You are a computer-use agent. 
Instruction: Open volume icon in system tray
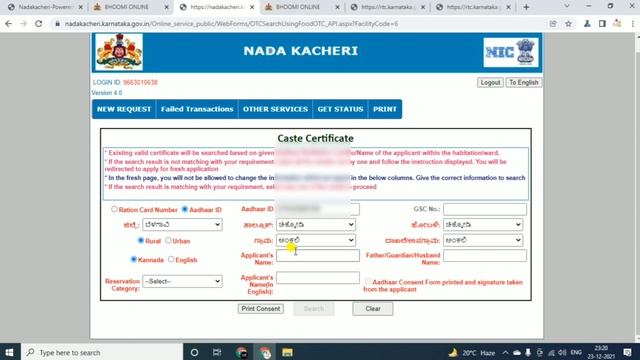point(562,352)
